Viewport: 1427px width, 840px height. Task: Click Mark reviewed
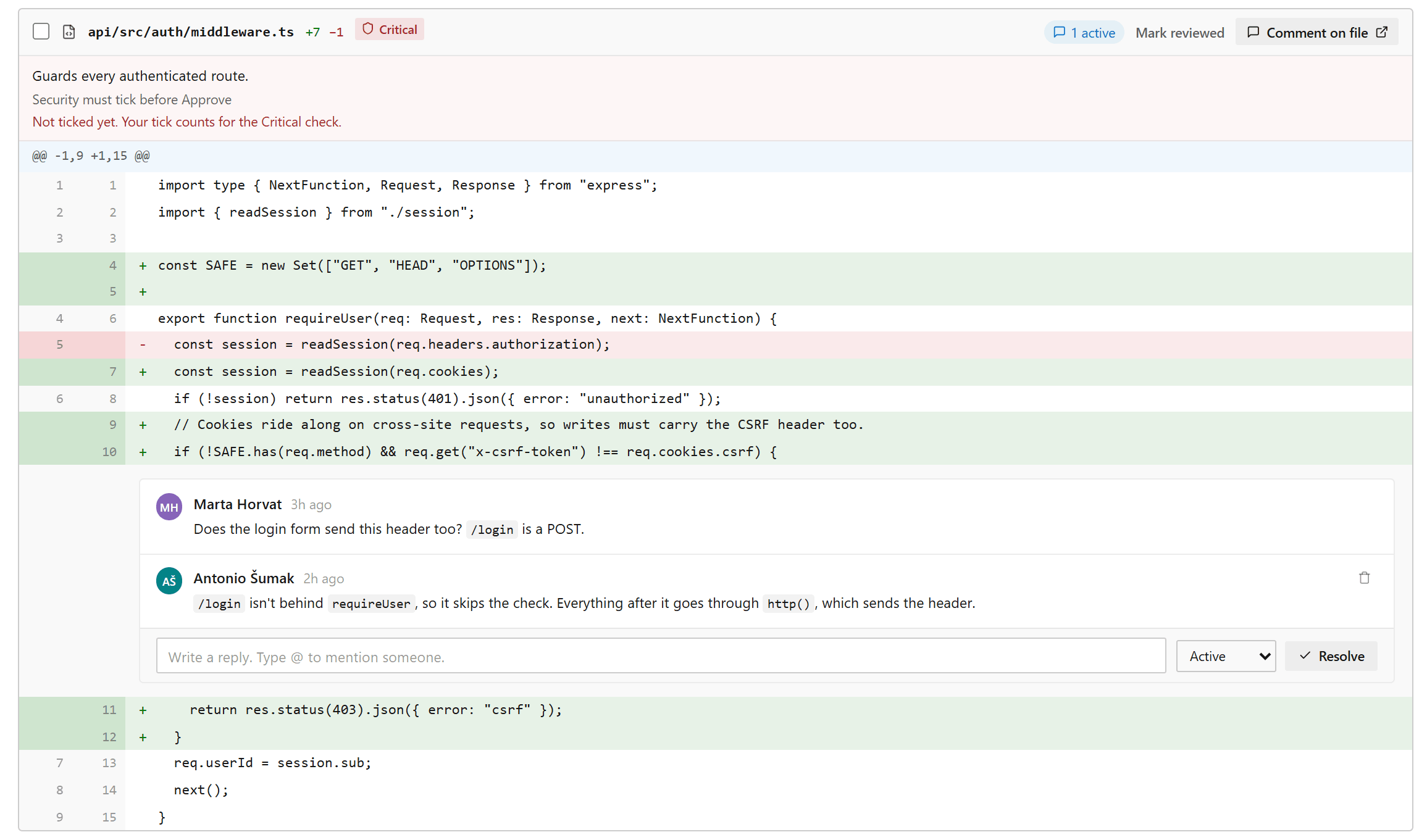coord(1179,33)
